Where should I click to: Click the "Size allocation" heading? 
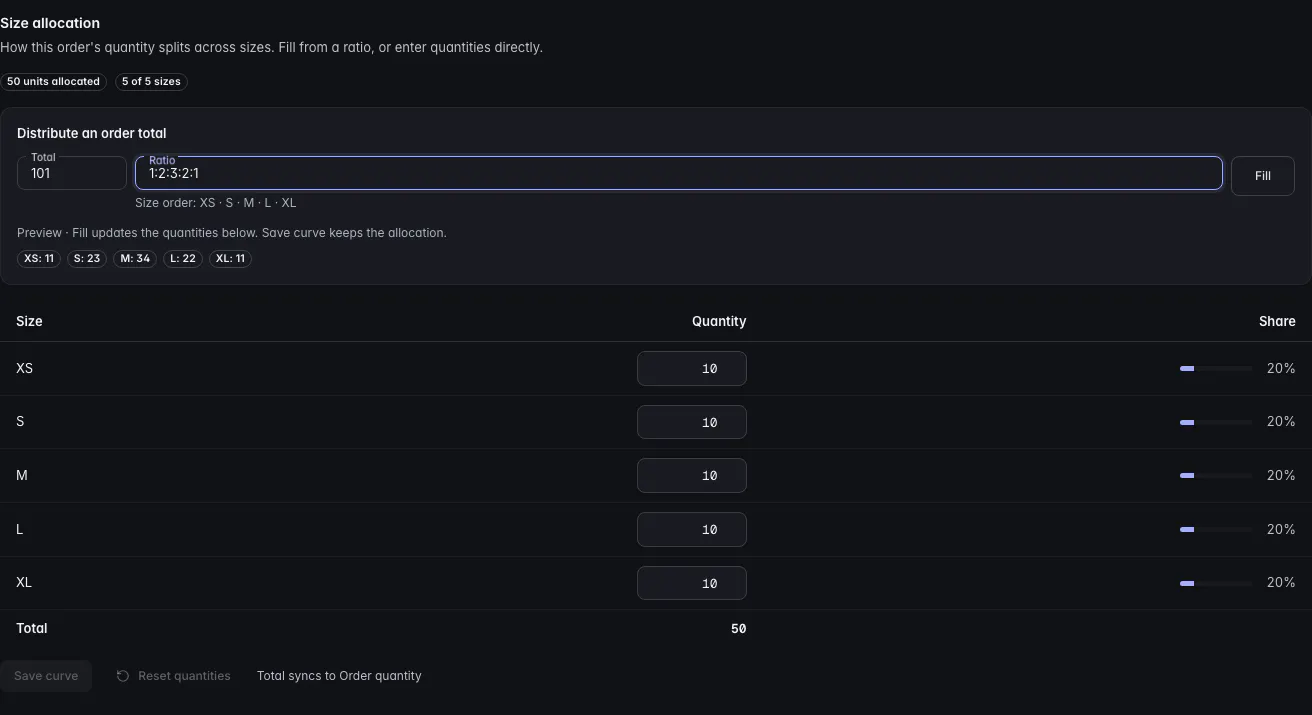click(x=50, y=23)
